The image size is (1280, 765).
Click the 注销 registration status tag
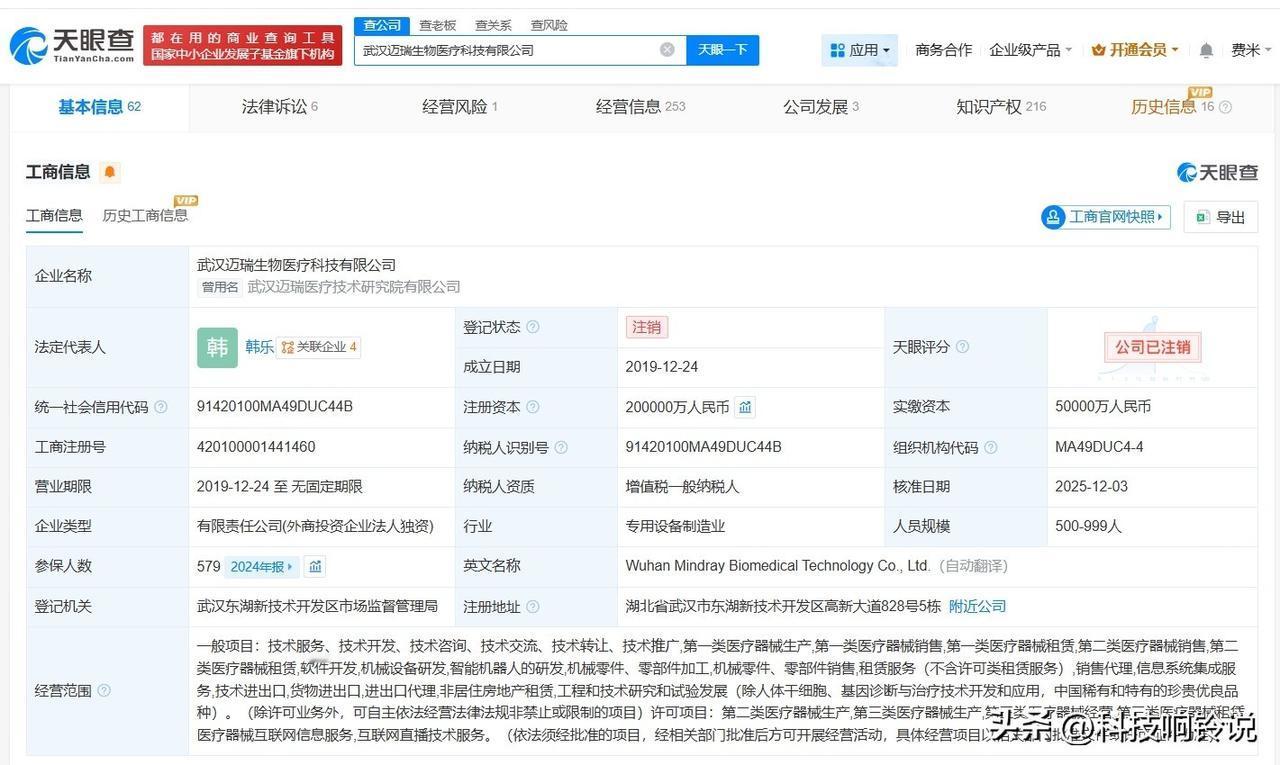click(x=647, y=327)
